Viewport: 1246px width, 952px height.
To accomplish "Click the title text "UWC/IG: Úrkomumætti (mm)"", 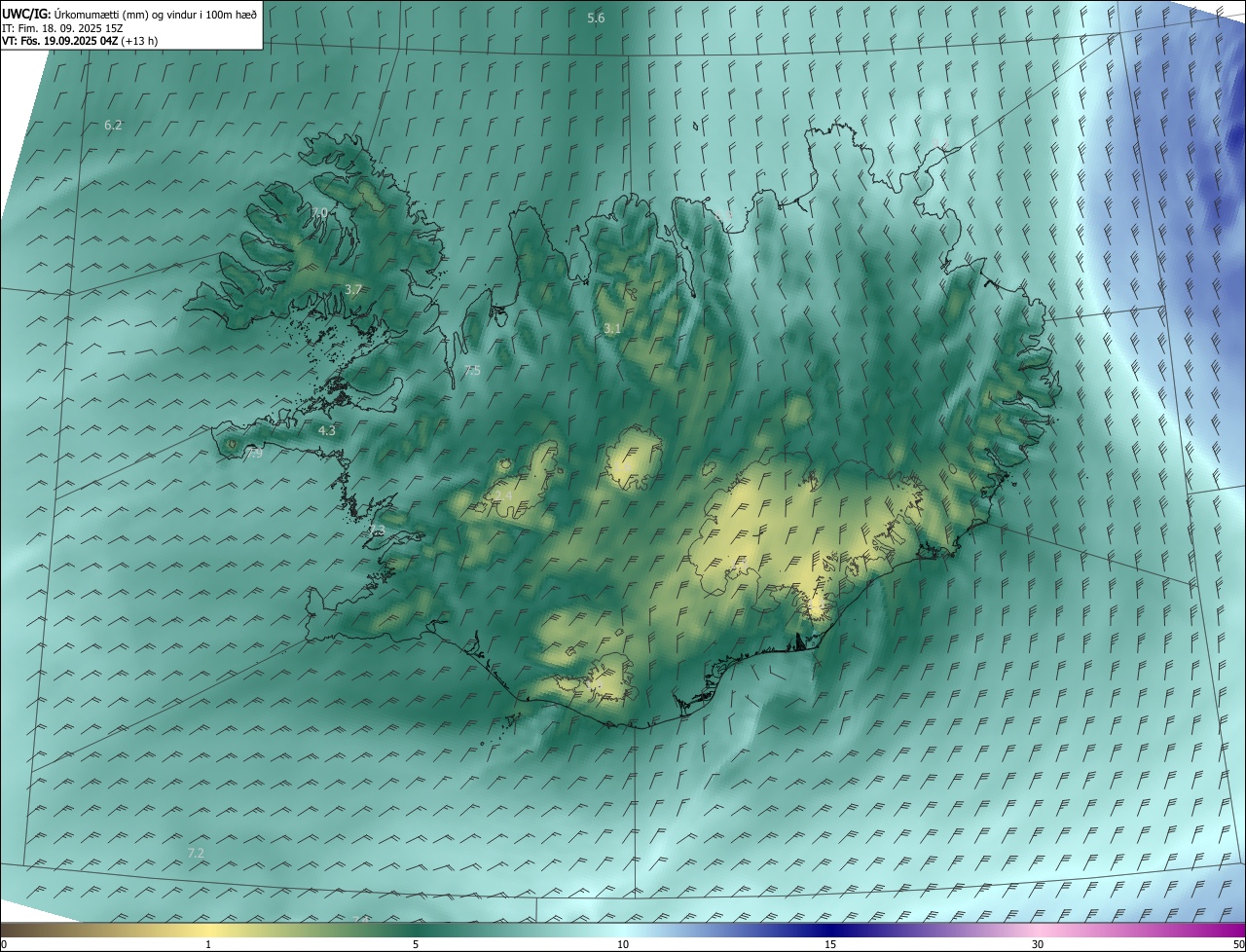I will [x=77, y=15].
